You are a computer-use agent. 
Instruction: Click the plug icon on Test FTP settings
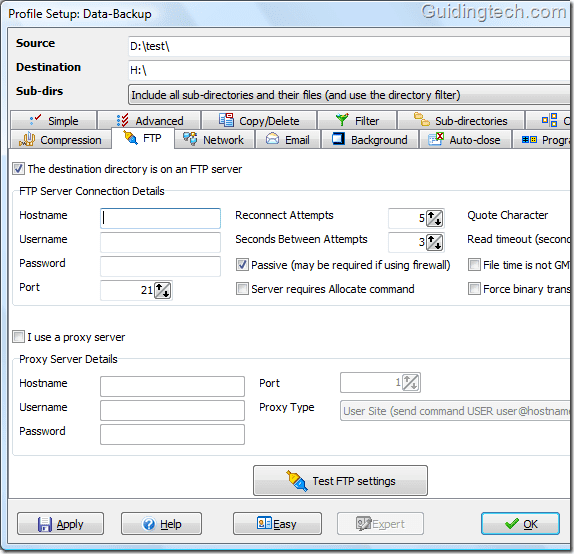coord(297,481)
